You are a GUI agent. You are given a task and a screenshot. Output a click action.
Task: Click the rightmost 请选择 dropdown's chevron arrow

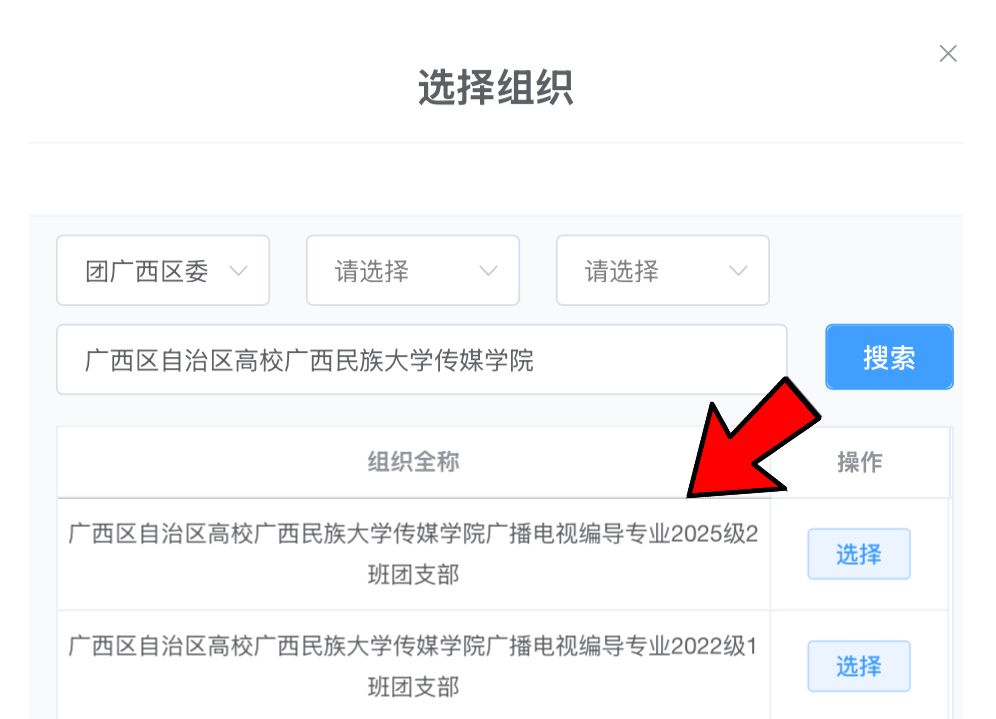[x=738, y=271]
